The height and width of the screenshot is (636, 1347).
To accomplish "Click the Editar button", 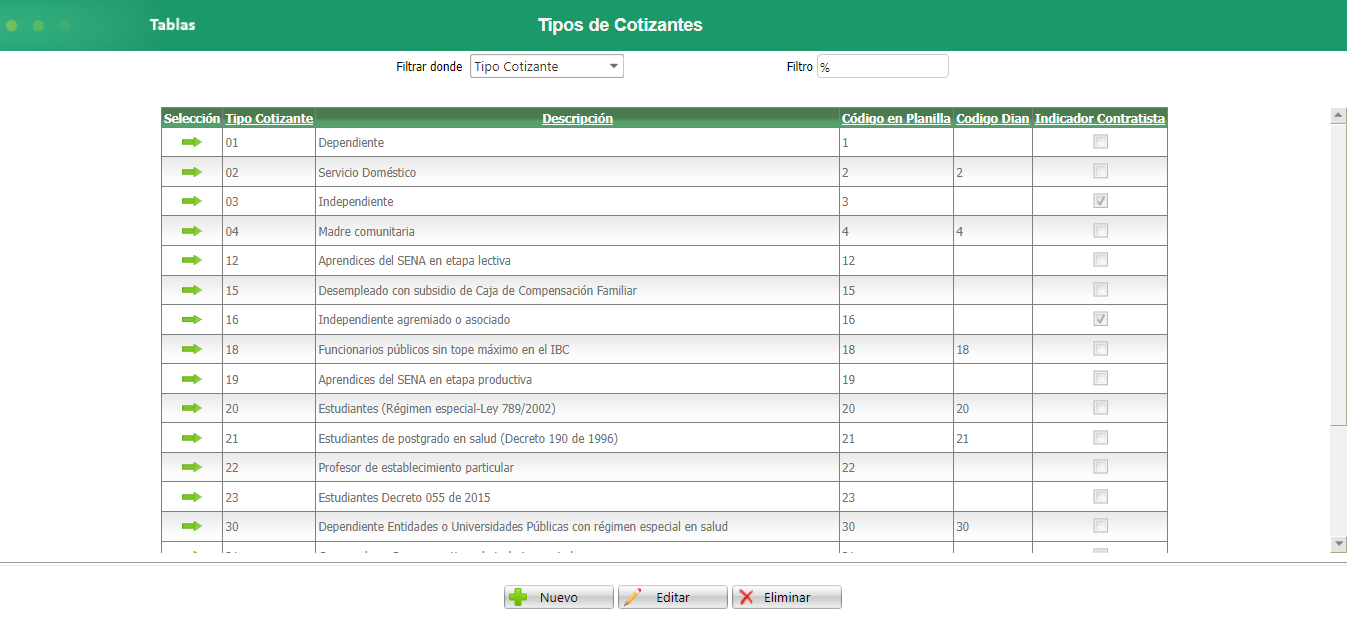I will 672,597.
